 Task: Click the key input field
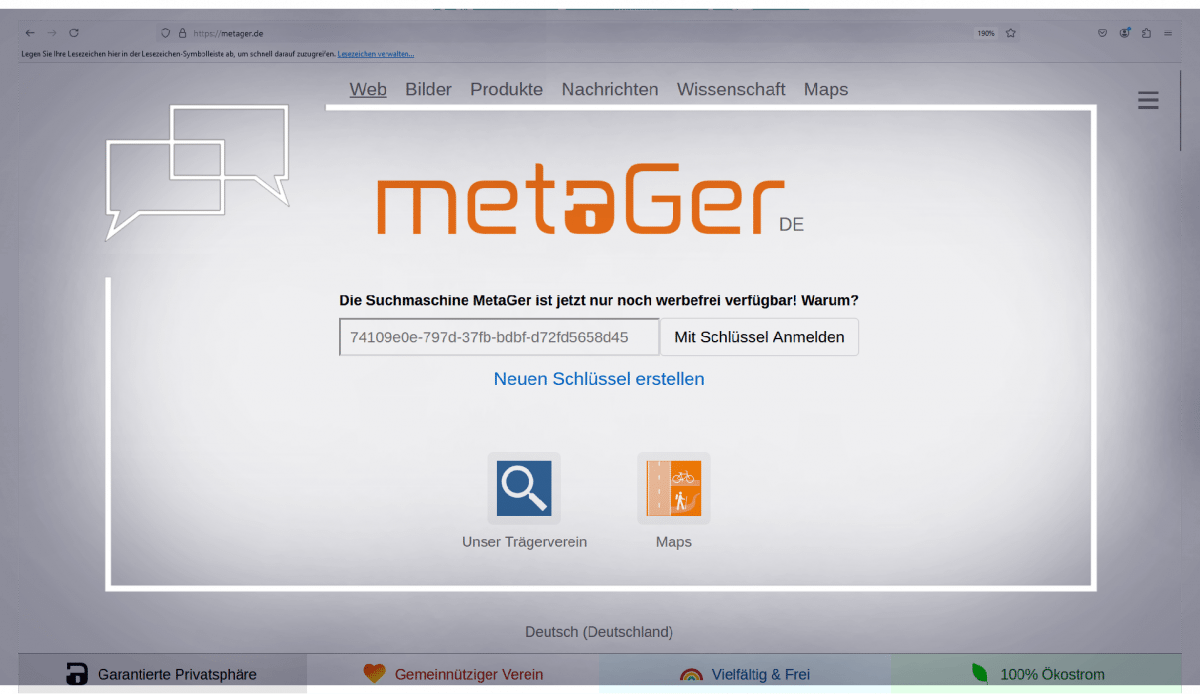(x=499, y=337)
